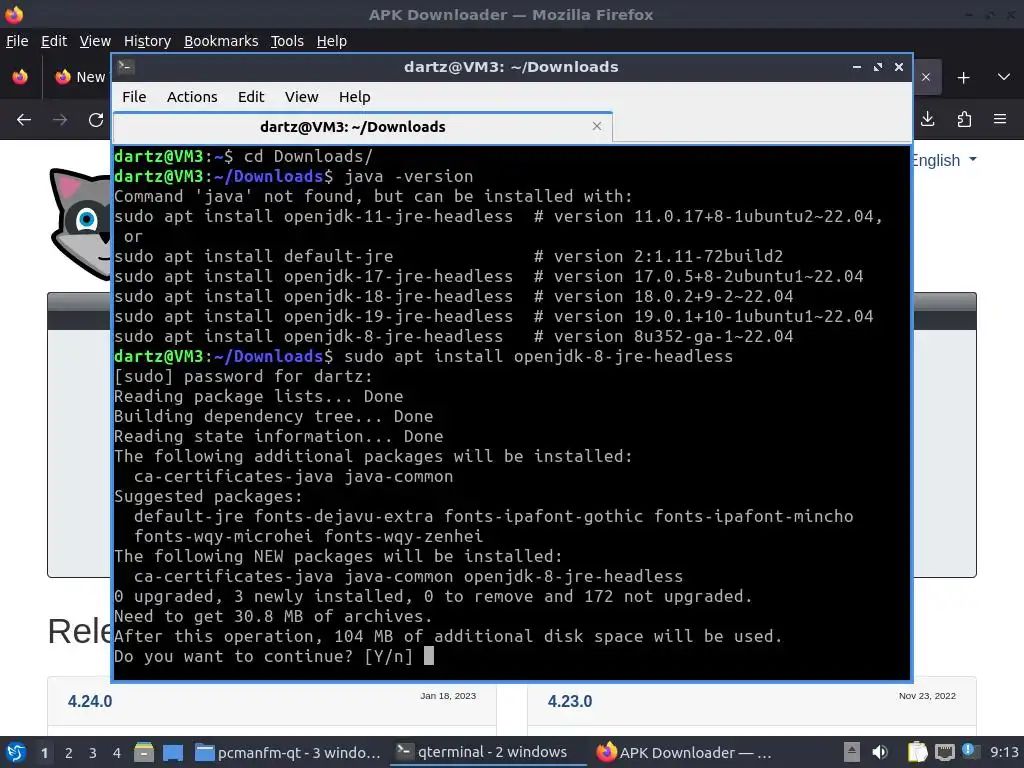Close the current Firefox tab

click(925, 77)
